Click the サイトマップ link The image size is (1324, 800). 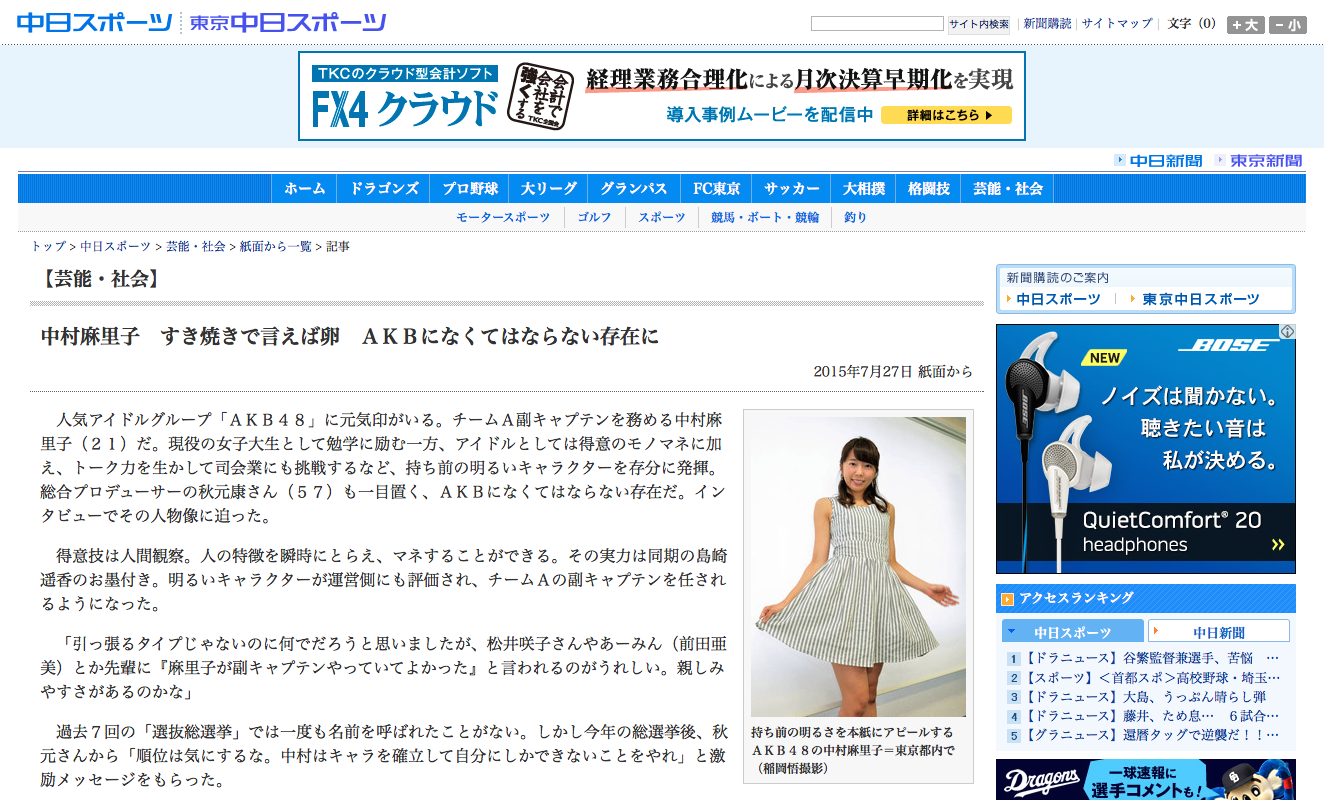[x=1117, y=22]
